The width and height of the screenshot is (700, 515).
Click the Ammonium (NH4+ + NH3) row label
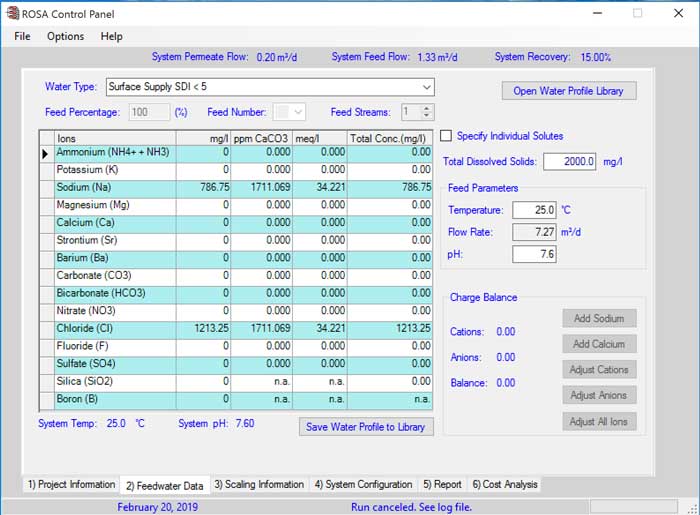[x=115, y=152]
